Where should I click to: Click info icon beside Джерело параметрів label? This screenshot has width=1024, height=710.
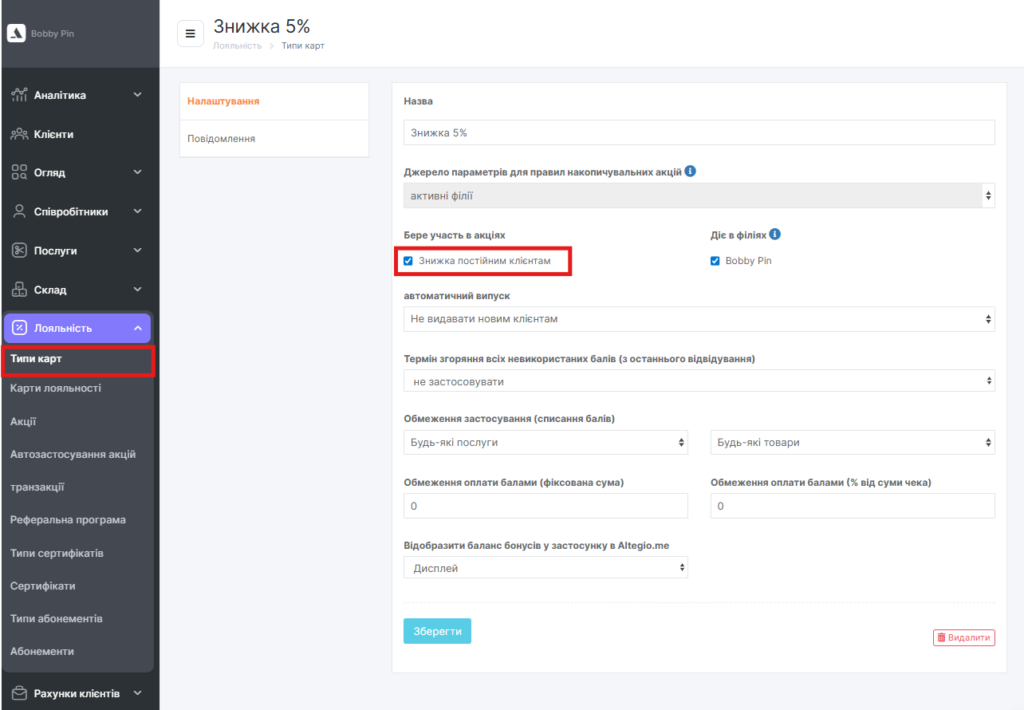(x=691, y=171)
